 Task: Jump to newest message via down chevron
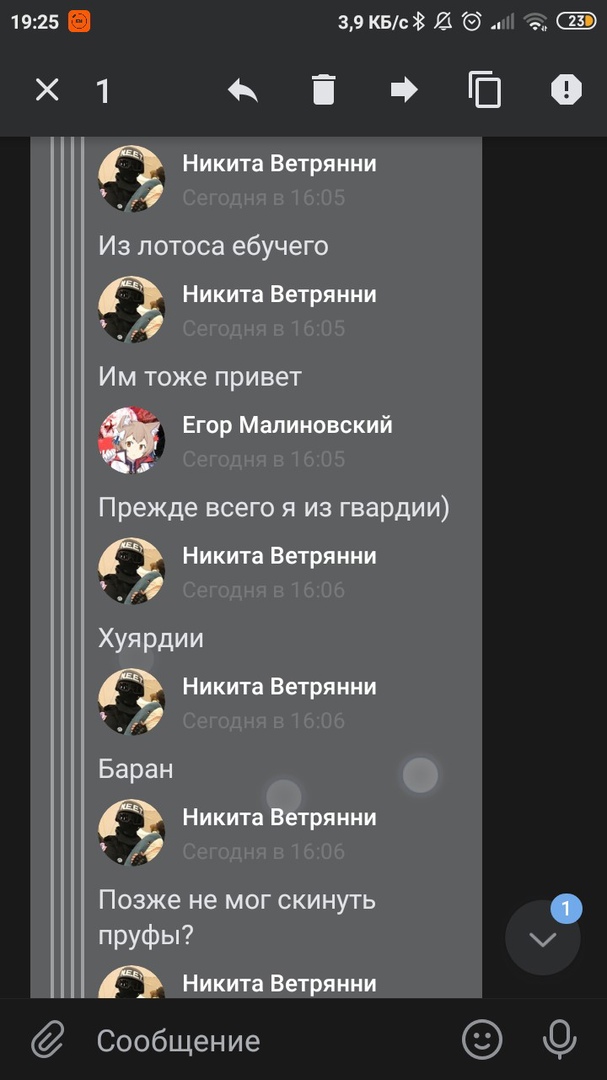pyautogui.click(x=543, y=938)
